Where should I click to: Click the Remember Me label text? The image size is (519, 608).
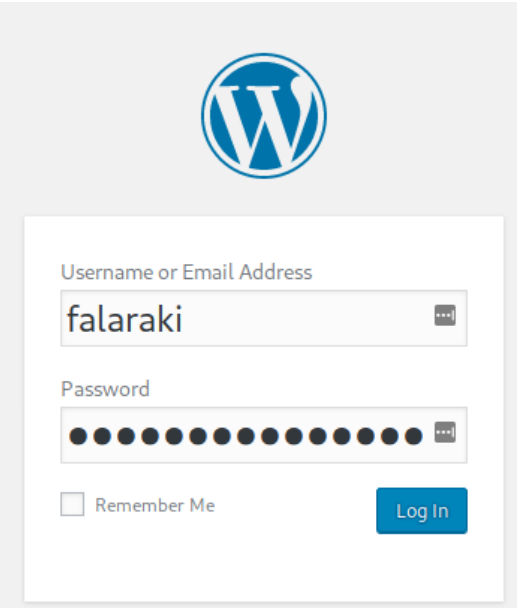(155, 505)
